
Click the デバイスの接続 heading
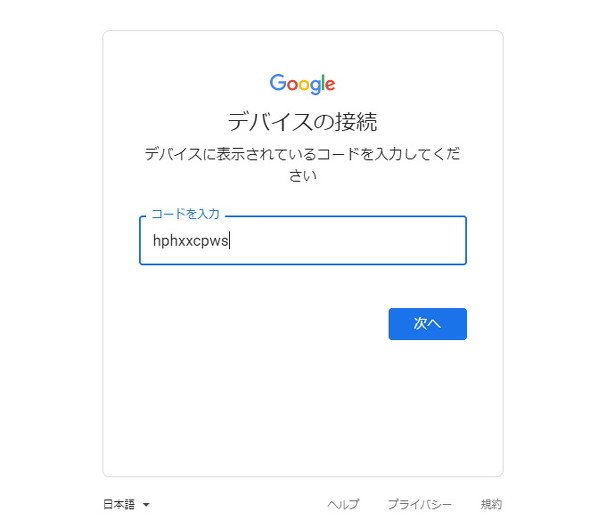point(302,122)
